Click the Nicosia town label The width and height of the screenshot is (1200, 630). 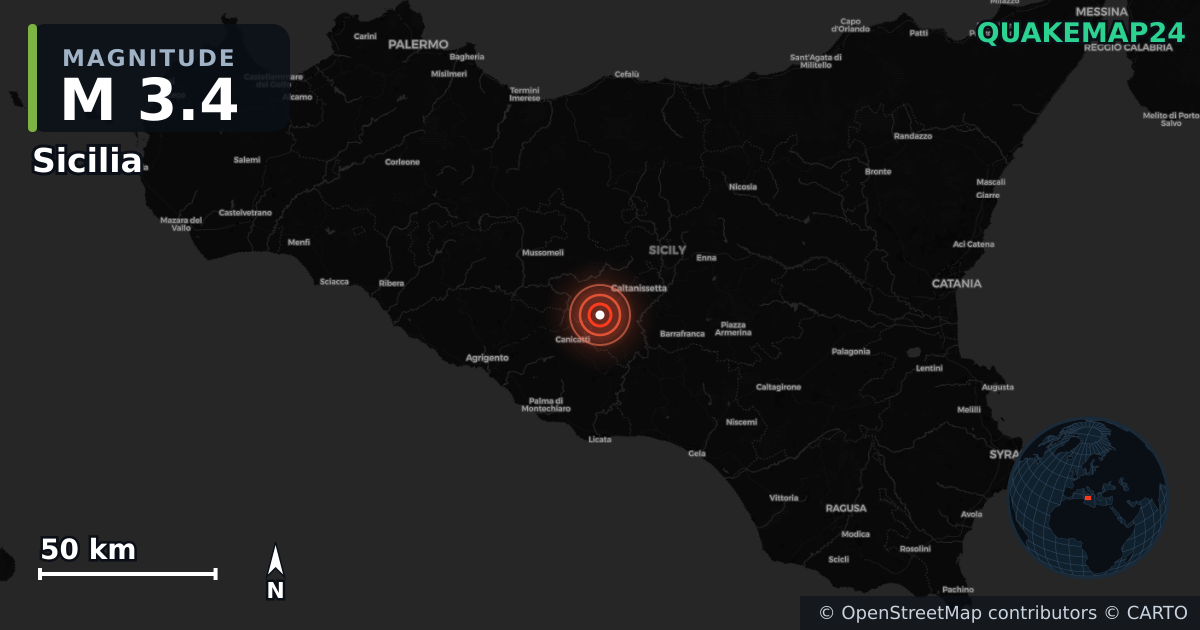pyautogui.click(x=743, y=187)
